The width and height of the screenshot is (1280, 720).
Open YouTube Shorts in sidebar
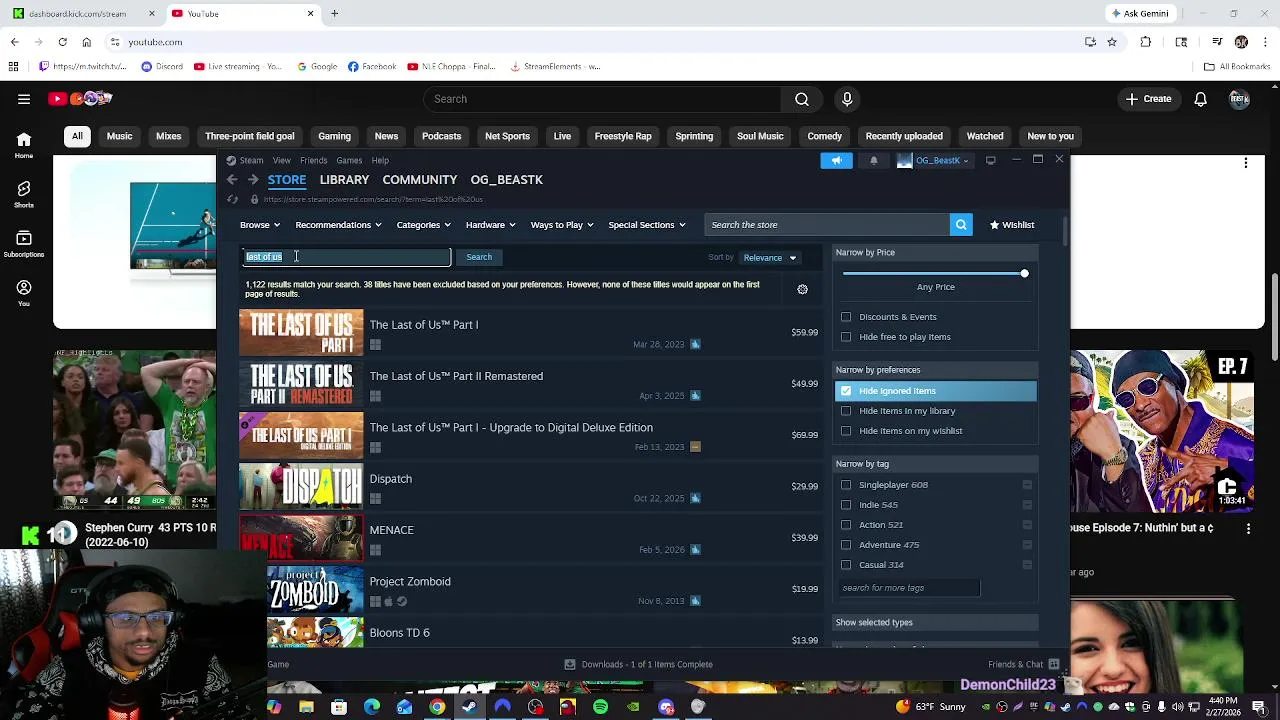coord(24,194)
